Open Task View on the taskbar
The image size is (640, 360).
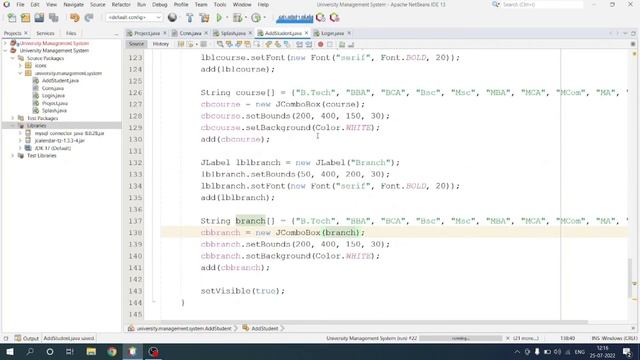pos(70,351)
